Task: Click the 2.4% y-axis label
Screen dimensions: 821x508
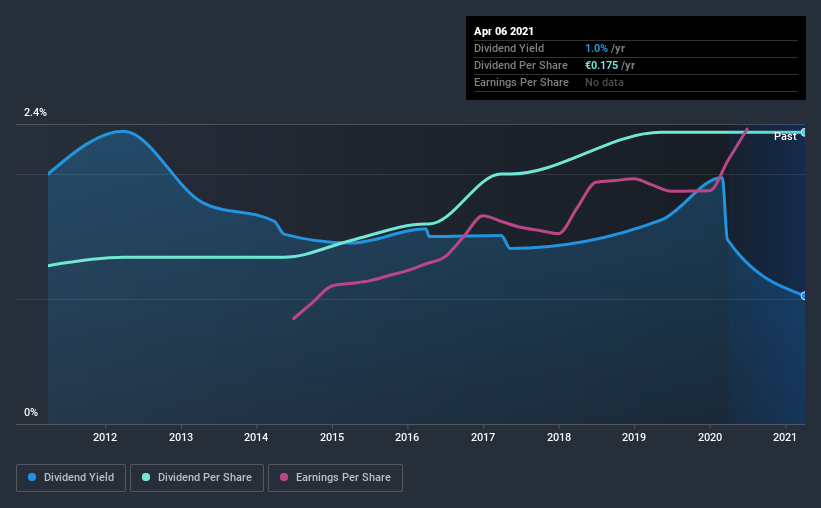Action: pos(35,113)
